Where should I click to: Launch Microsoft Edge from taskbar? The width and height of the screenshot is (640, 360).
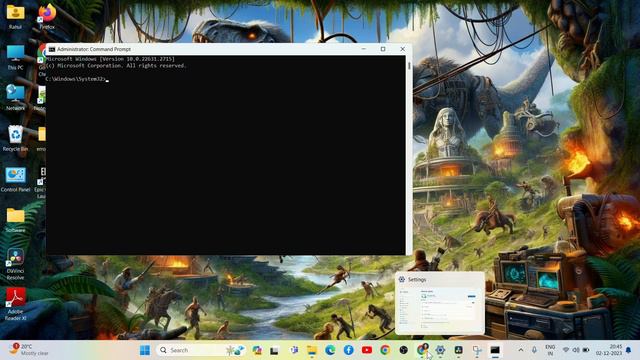(x=330, y=350)
